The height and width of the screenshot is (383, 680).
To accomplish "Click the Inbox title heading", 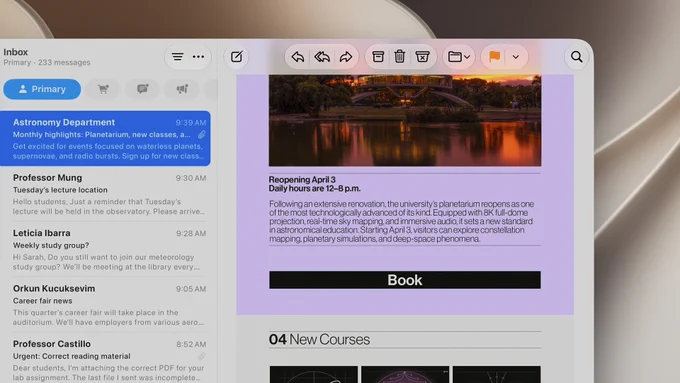I will [x=16, y=52].
